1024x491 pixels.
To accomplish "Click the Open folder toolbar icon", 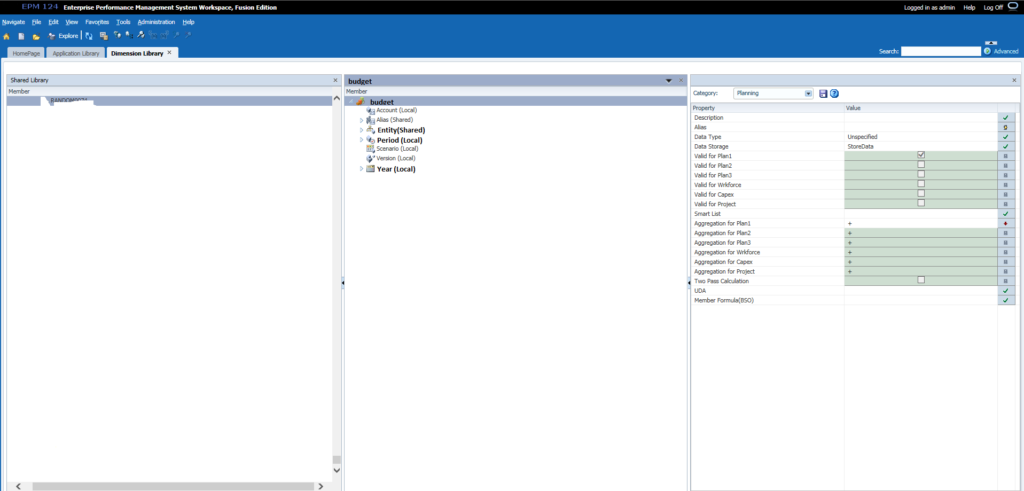I will click(36, 36).
